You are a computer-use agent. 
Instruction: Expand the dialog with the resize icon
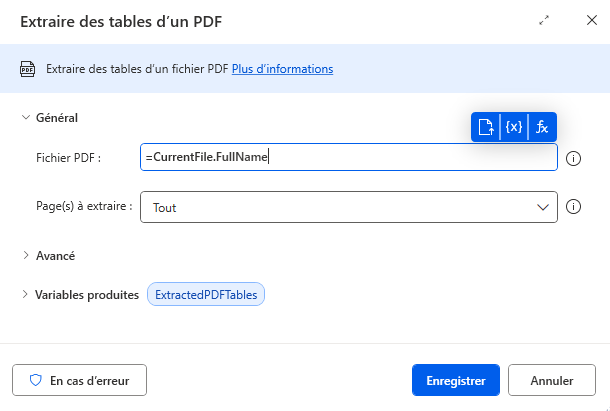click(544, 20)
